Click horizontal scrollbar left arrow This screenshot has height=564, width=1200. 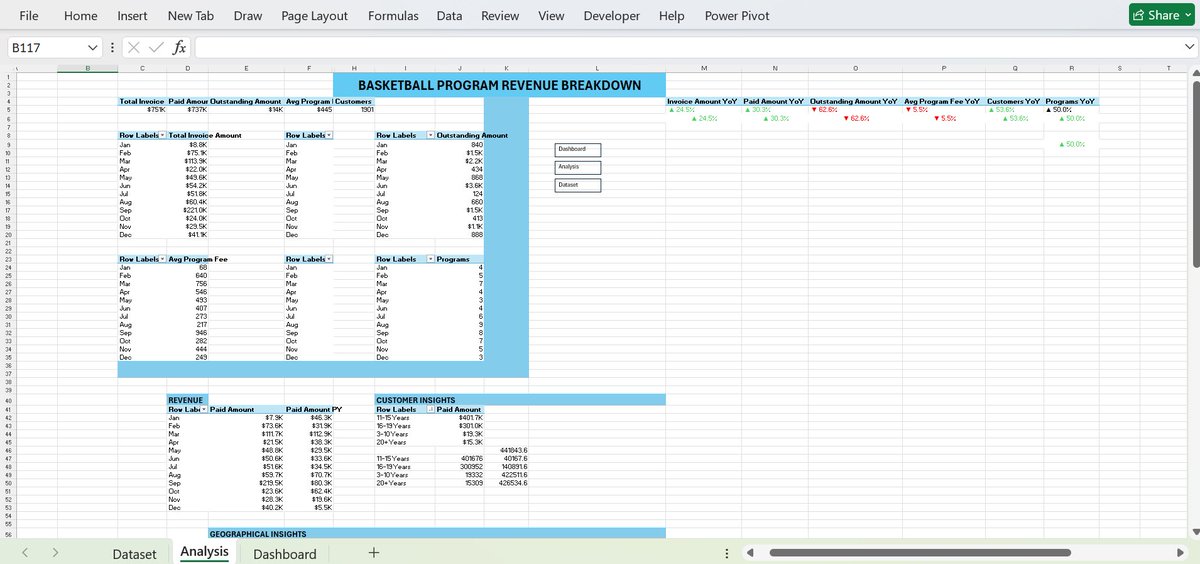pyautogui.click(x=751, y=552)
